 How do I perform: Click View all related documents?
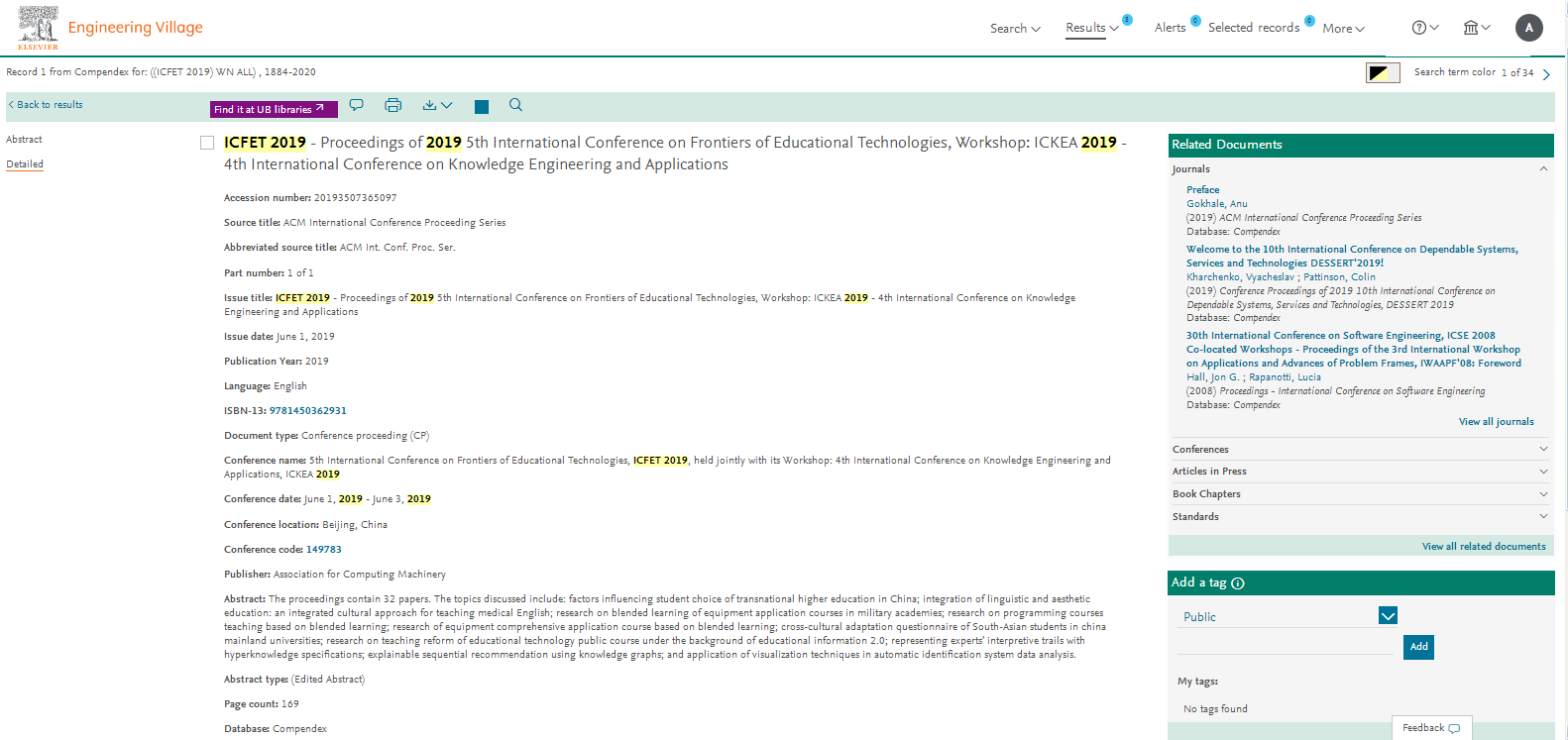(x=1484, y=547)
